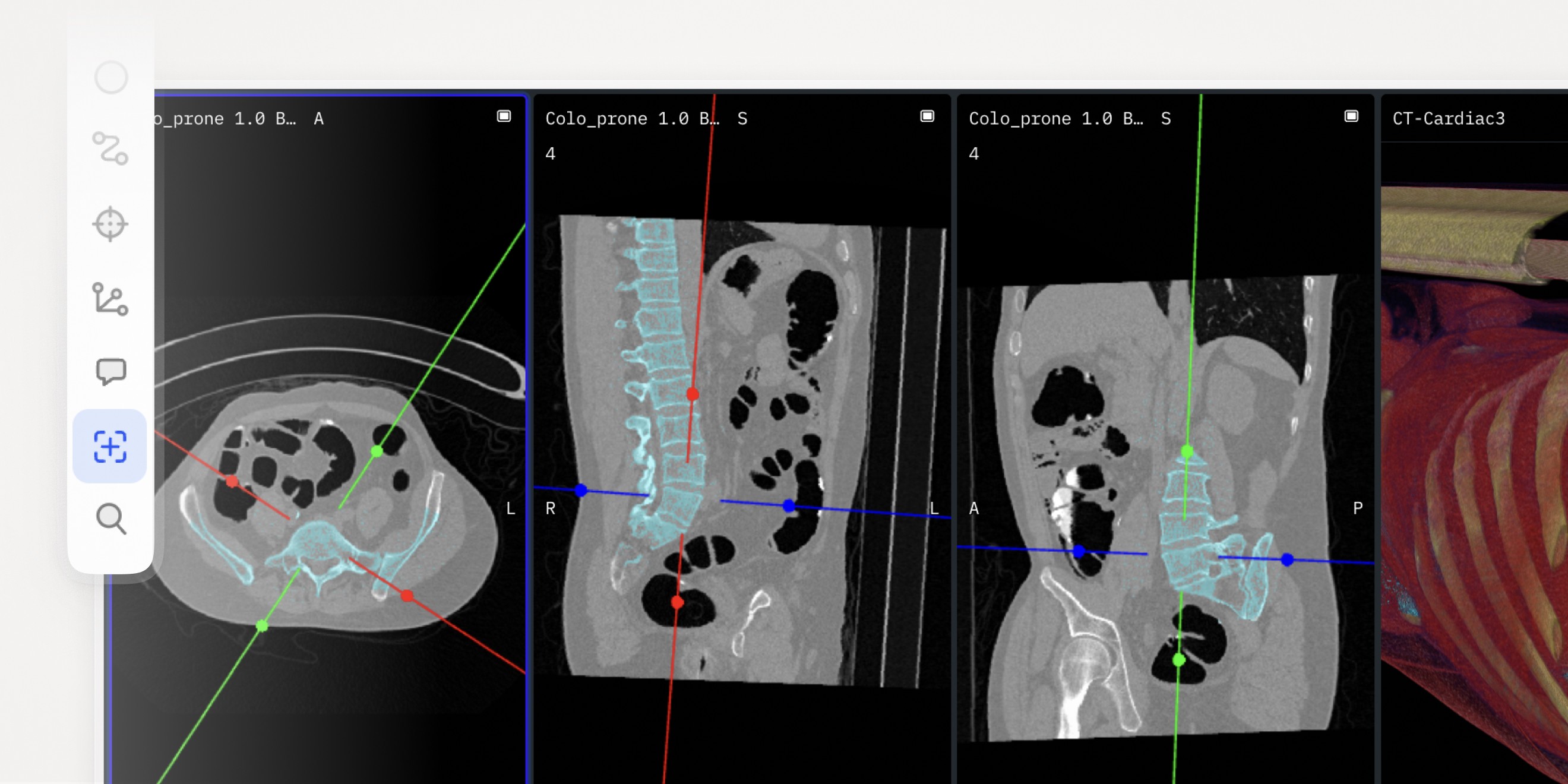Select the magnifier zoom tool
Screen dimensions: 1568x784
point(111,519)
